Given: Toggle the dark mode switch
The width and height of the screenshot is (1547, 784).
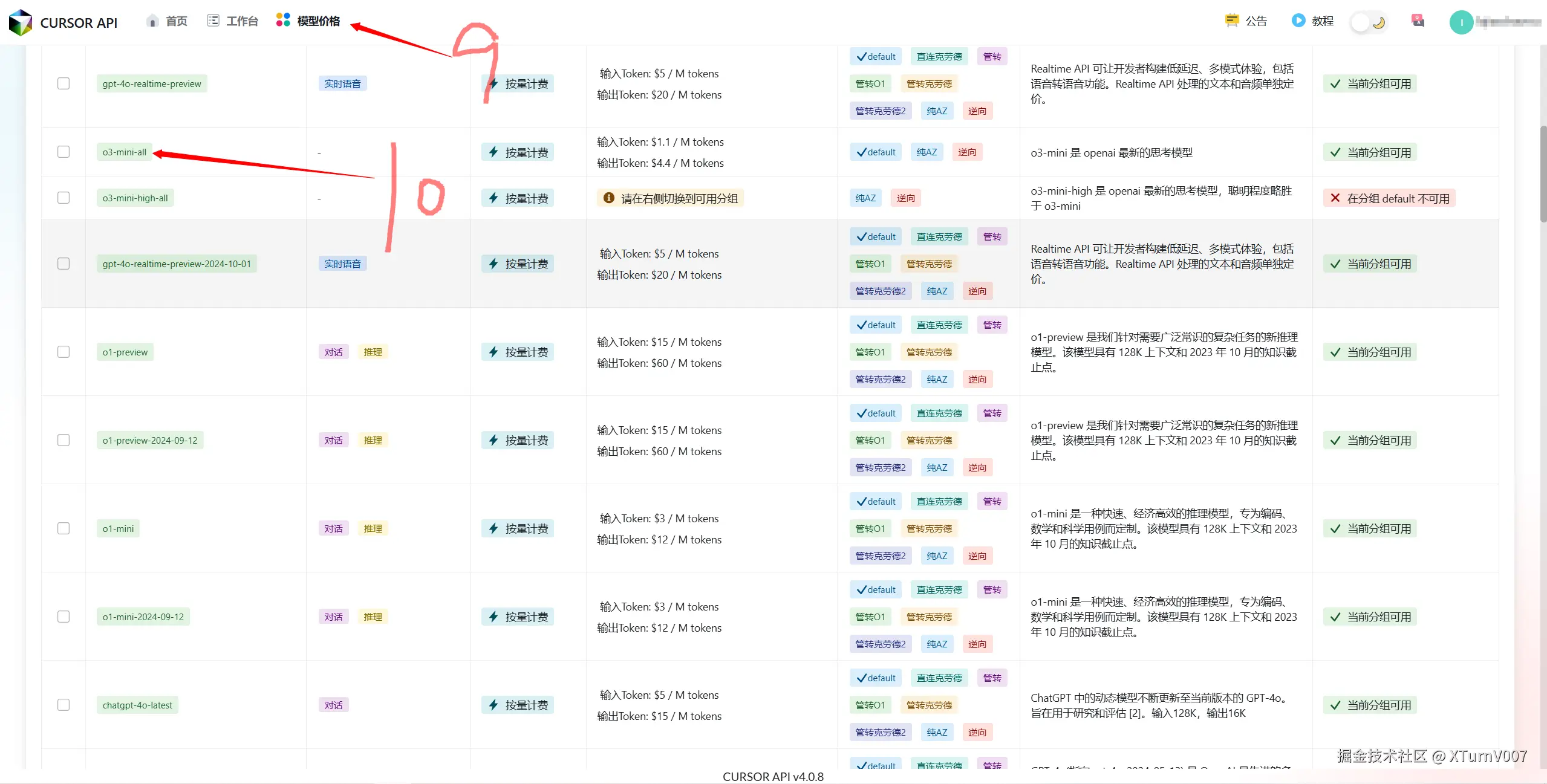Looking at the screenshot, I should 1368,20.
